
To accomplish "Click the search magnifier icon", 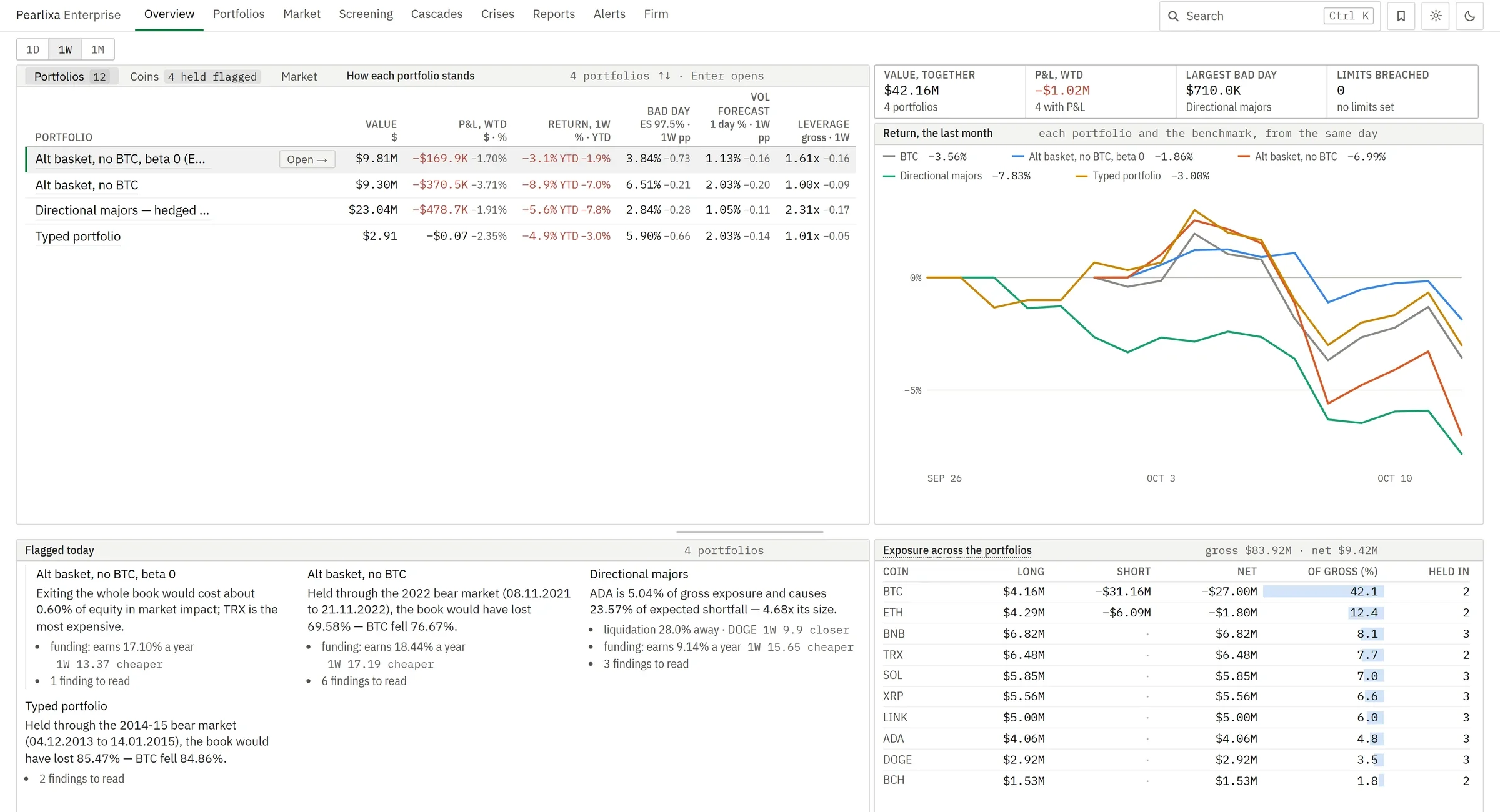I will pyautogui.click(x=1173, y=16).
